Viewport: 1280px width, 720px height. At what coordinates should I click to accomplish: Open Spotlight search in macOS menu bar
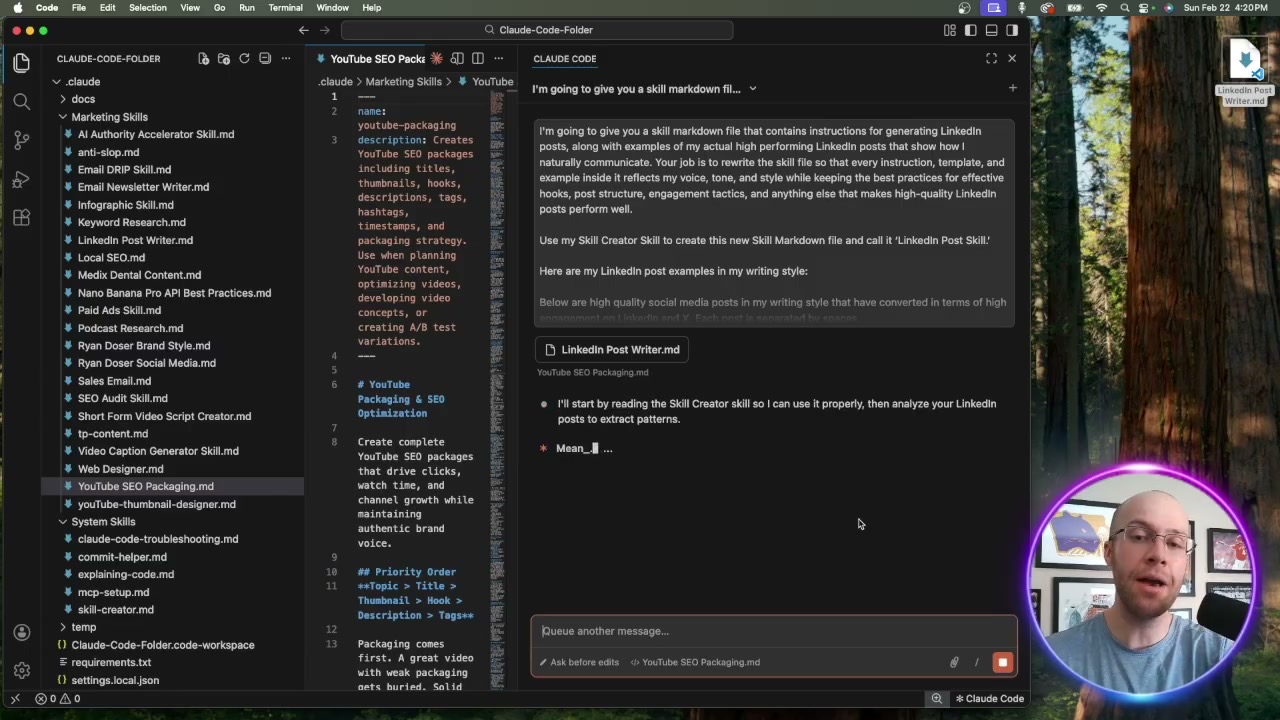click(1125, 8)
